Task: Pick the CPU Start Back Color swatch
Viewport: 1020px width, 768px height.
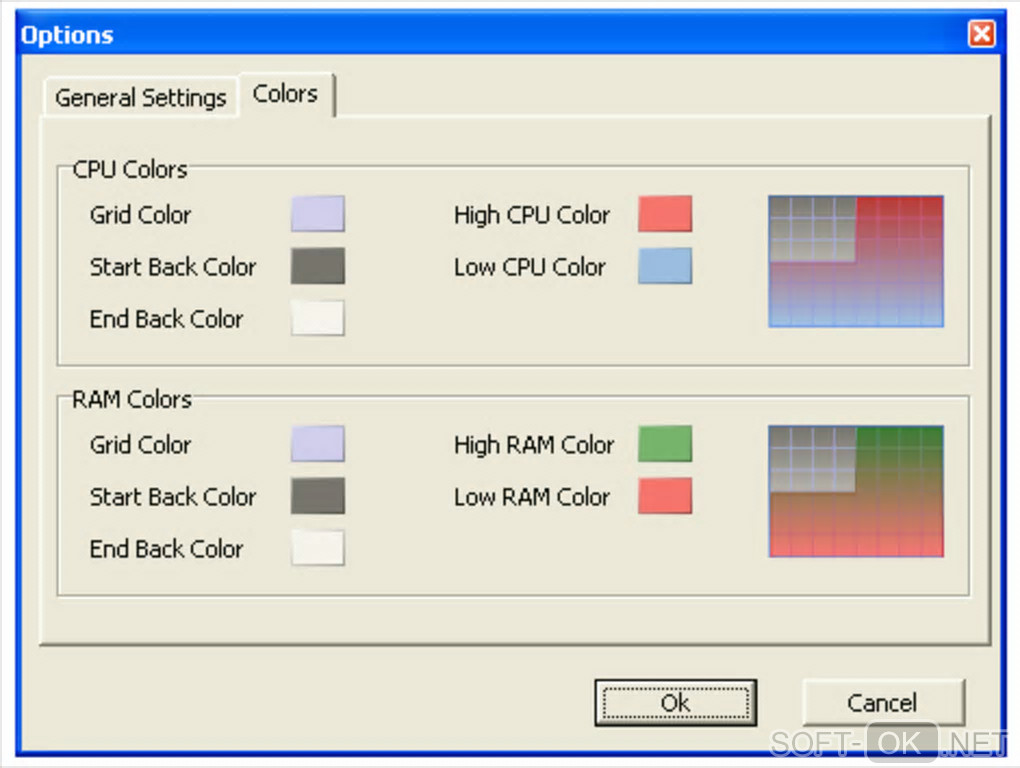Action: (317, 266)
